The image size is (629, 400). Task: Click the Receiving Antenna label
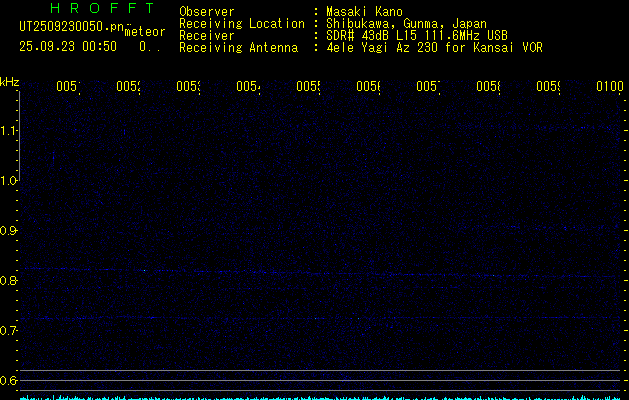coord(238,47)
